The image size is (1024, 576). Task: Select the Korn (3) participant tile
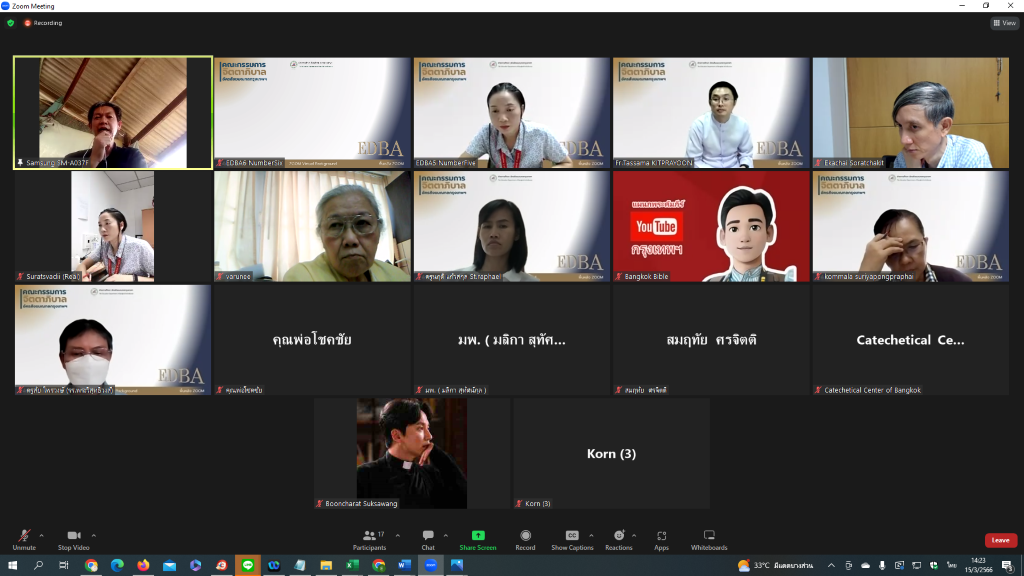(611, 453)
